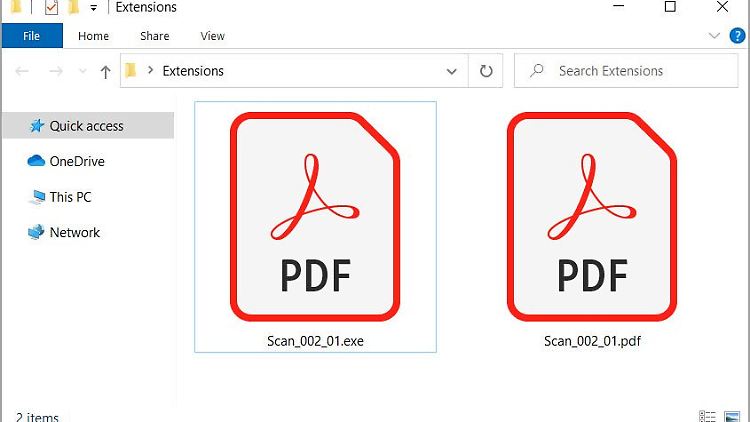Click the New folder title bar icon
The width and height of the screenshot is (750, 422).
73,7
